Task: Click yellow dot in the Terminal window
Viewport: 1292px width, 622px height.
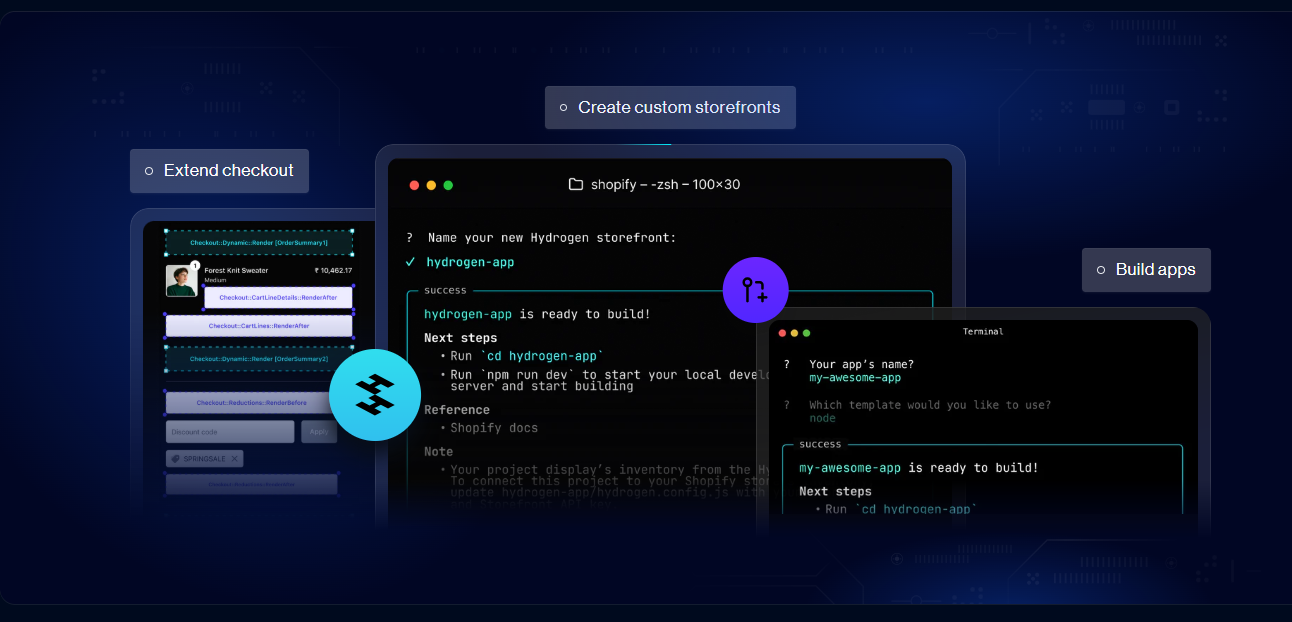Action: pyautogui.click(x=794, y=333)
